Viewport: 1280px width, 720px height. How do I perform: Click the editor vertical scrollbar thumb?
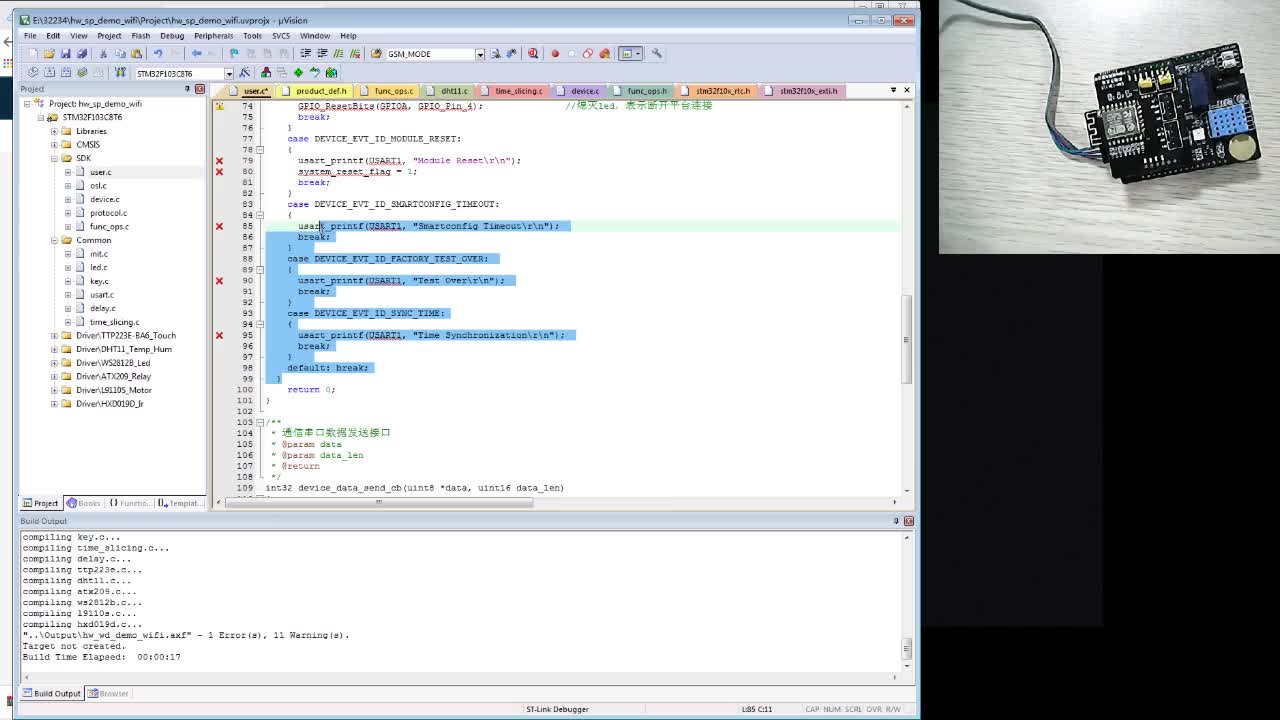pyautogui.click(x=907, y=339)
